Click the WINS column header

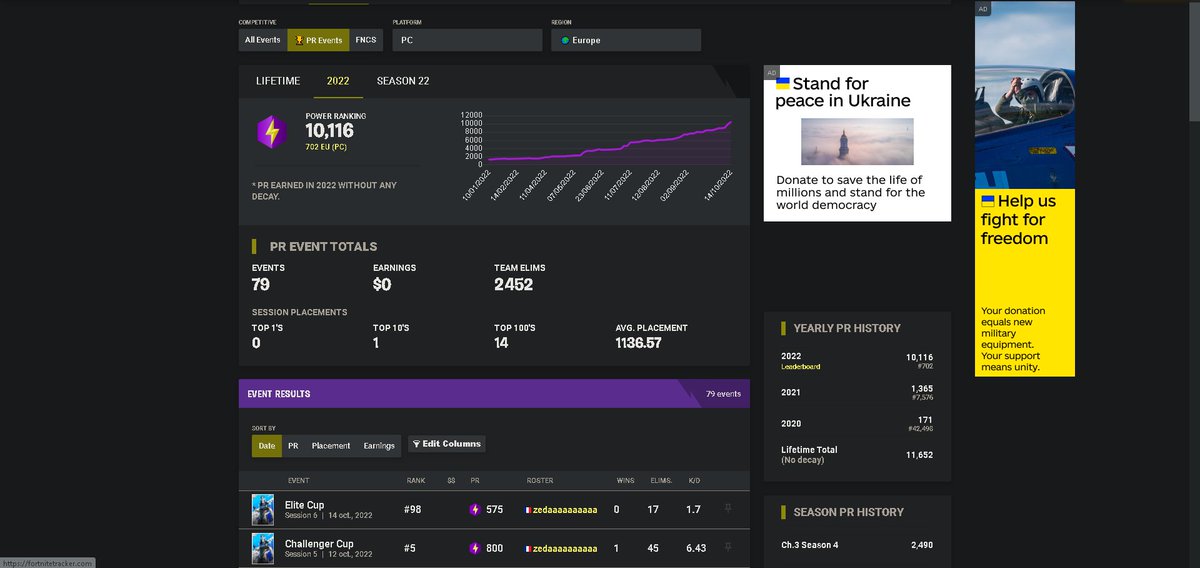click(x=625, y=481)
